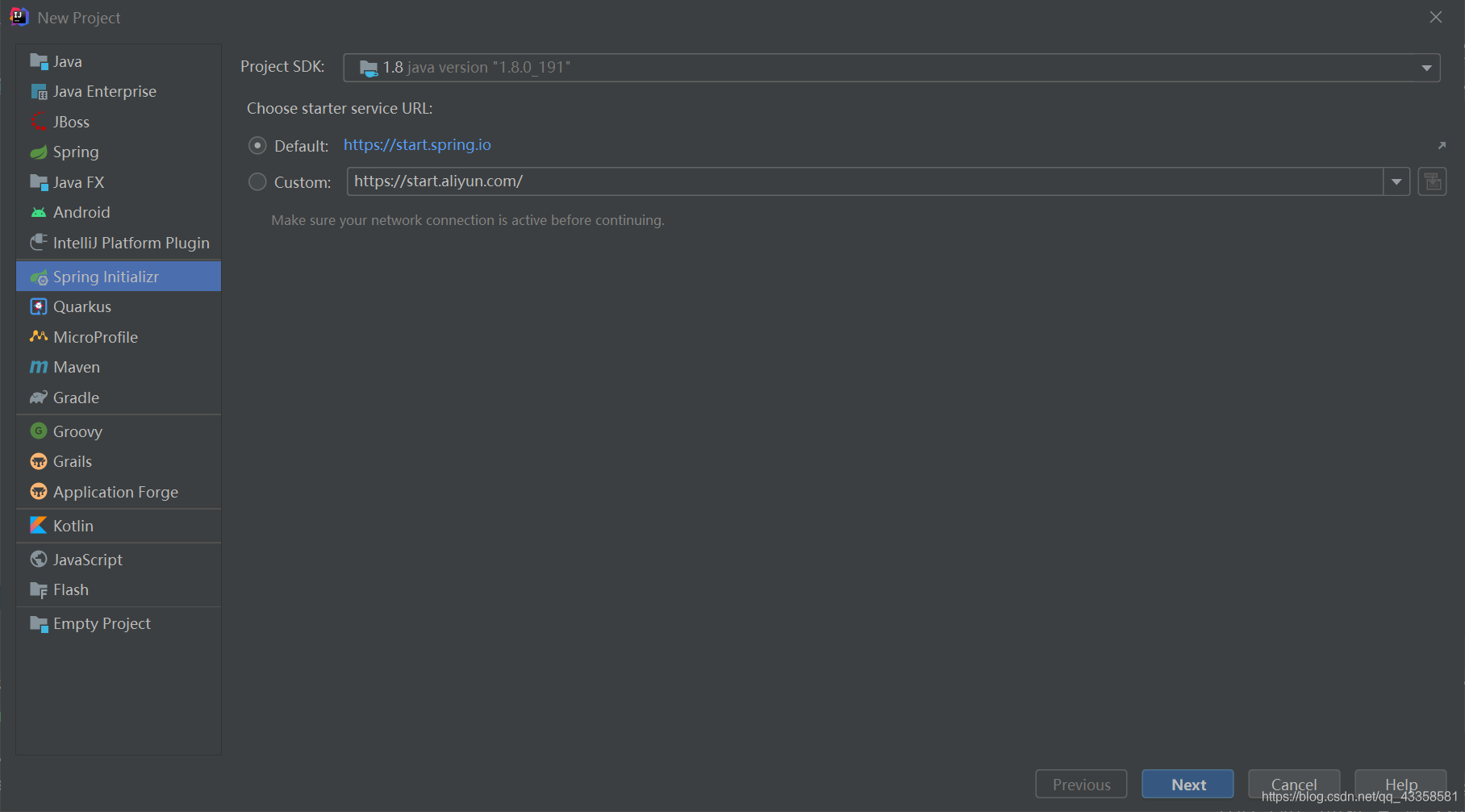Click the Java FX folder icon

click(x=39, y=182)
